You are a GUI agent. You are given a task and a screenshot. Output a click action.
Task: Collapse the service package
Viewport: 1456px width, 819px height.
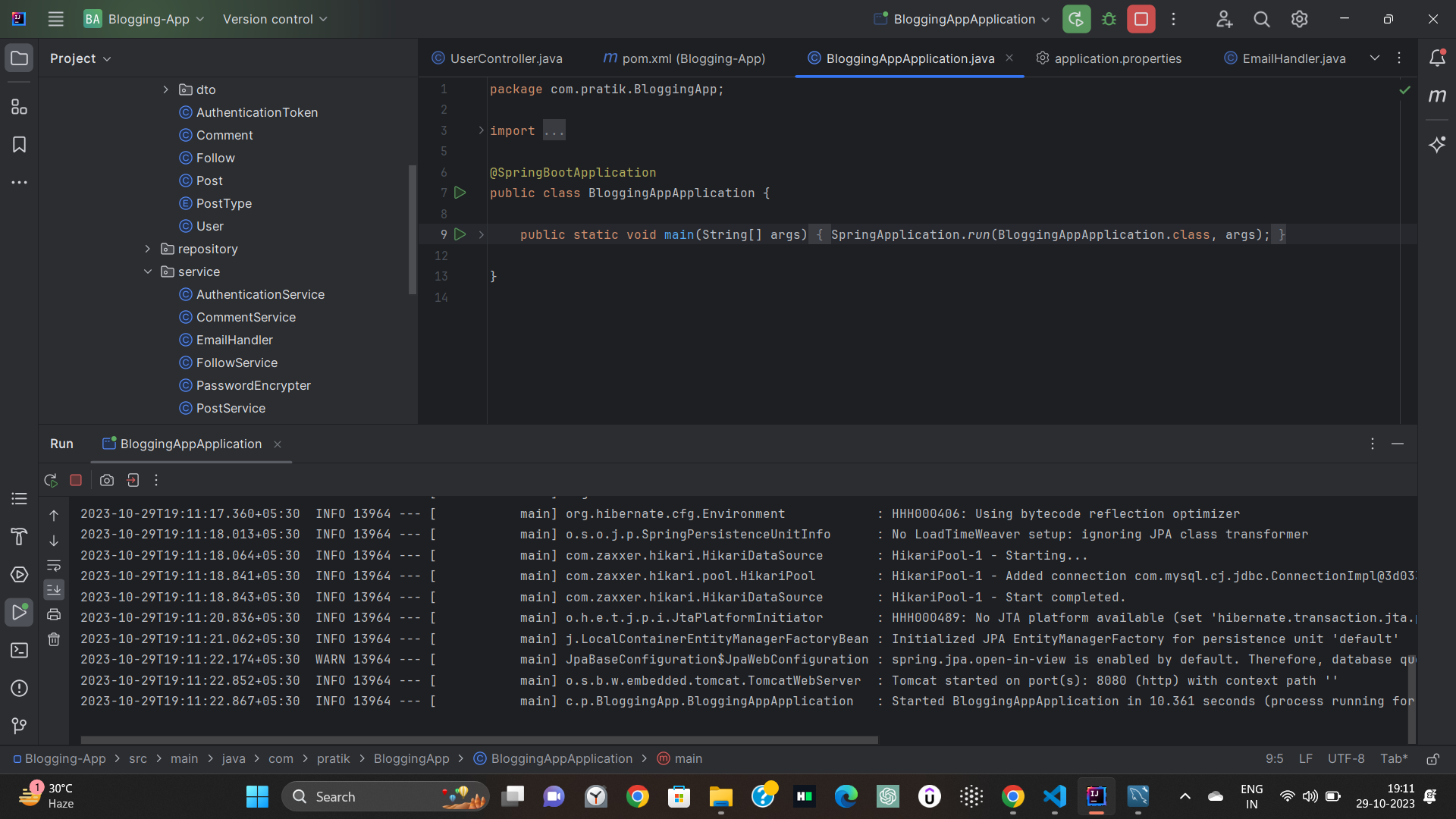pos(148,271)
